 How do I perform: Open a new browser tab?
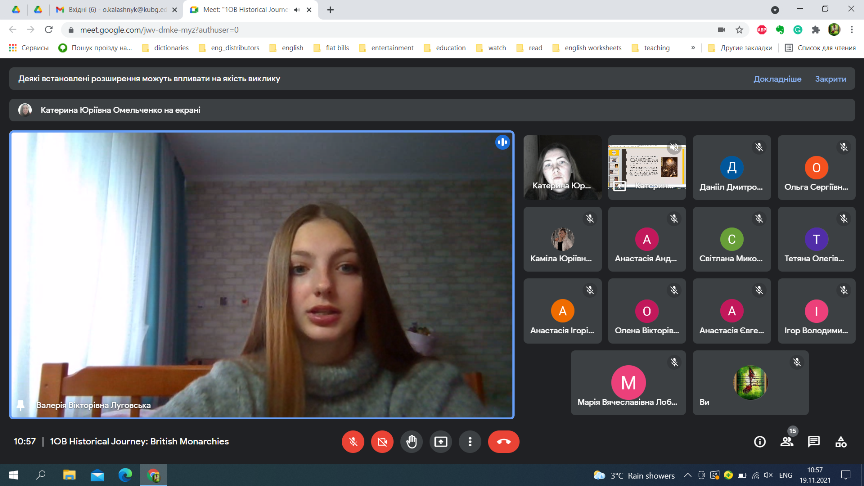(330, 9)
